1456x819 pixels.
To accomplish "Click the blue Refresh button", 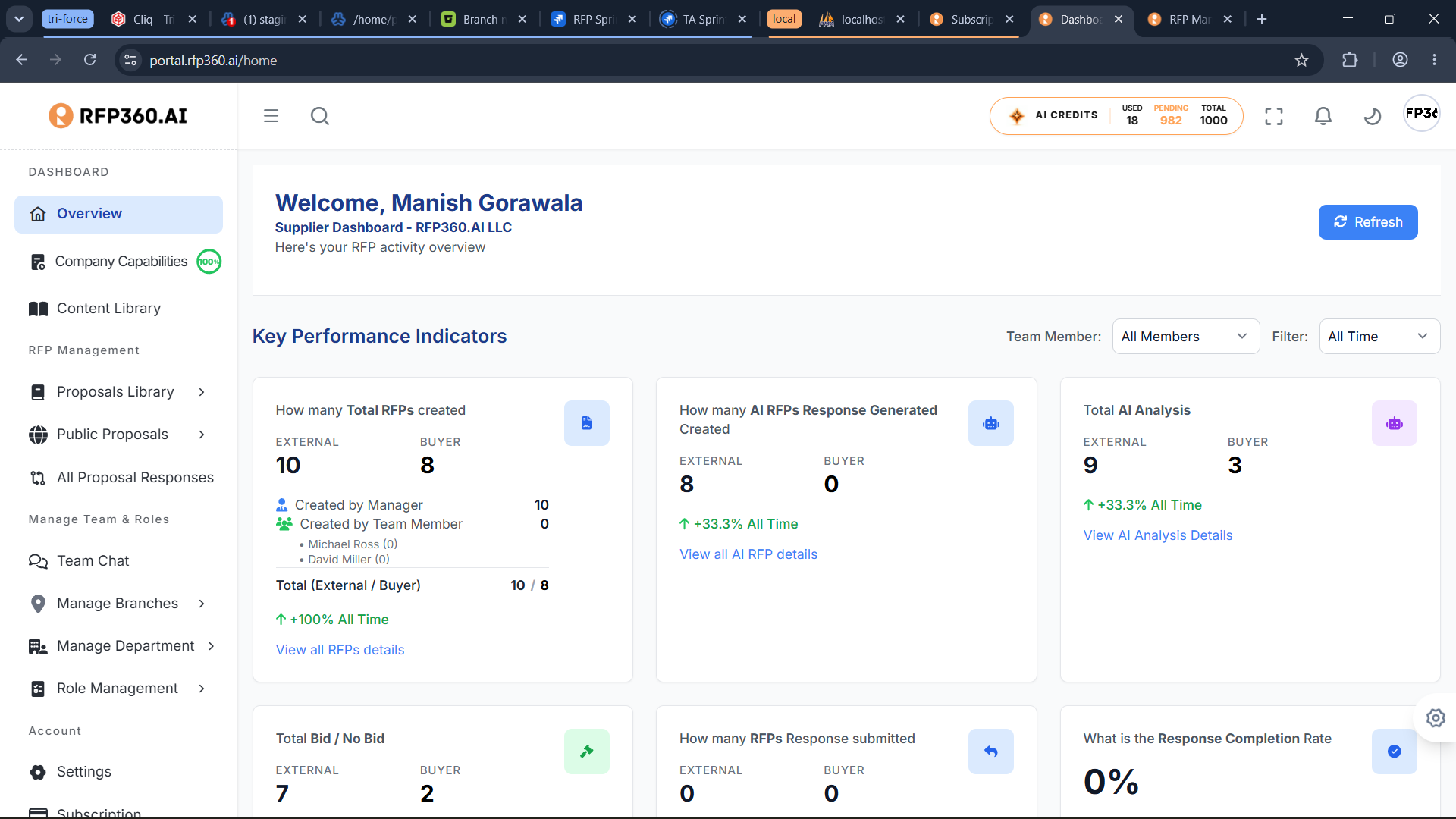I will 1368,222.
